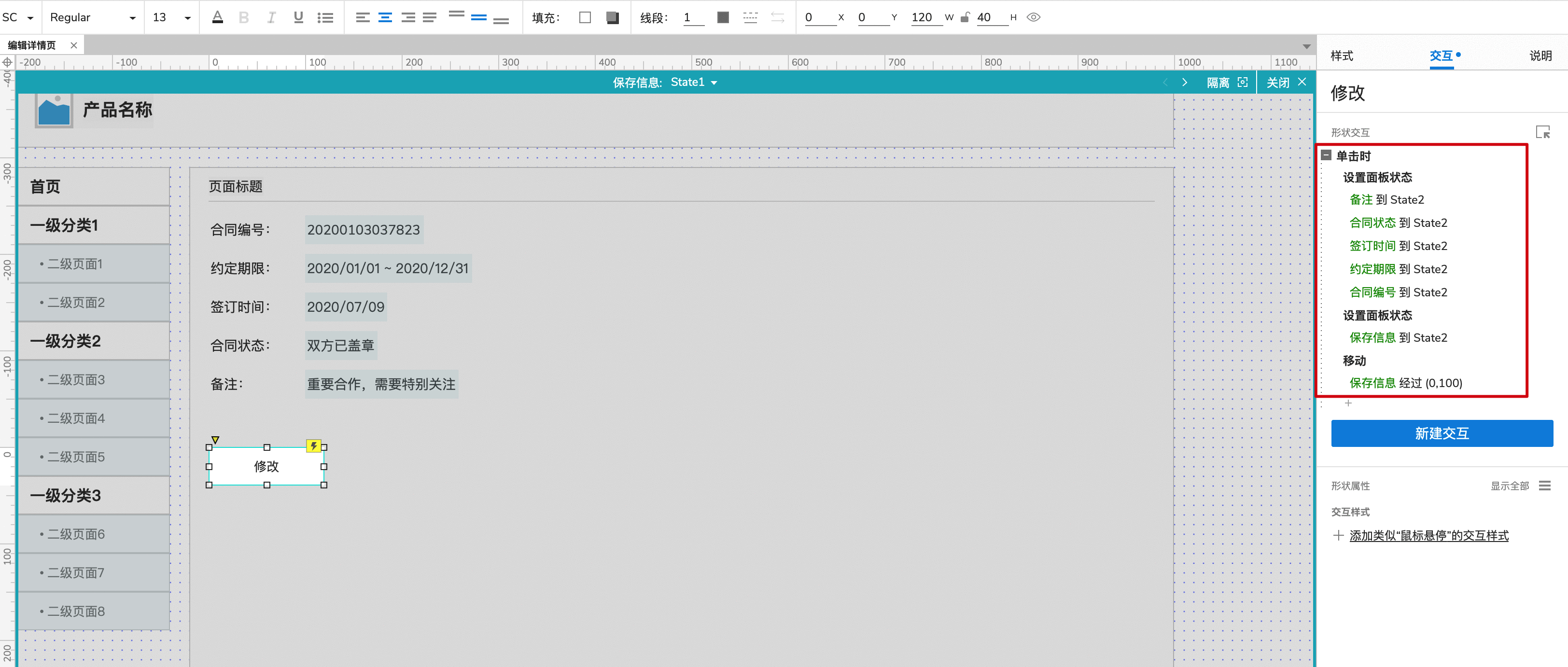Collapse the 单击时 event
Image resolution: width=1568 pixels, height=667 pixels.
[1326, 155]
